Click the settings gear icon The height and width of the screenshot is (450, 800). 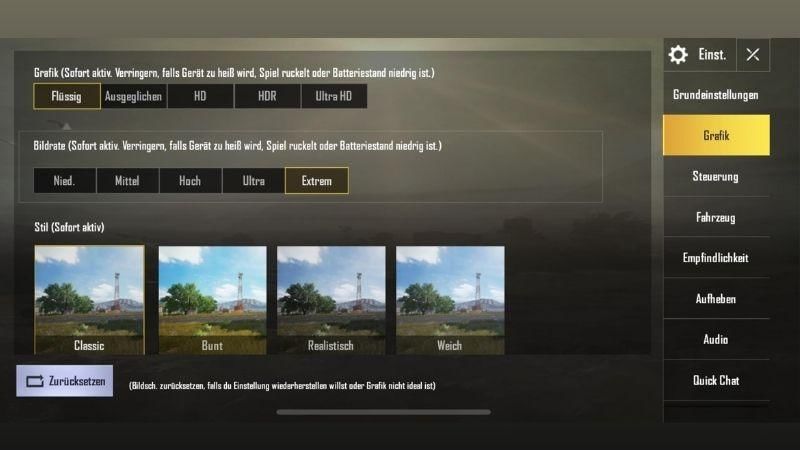point(678,55)
